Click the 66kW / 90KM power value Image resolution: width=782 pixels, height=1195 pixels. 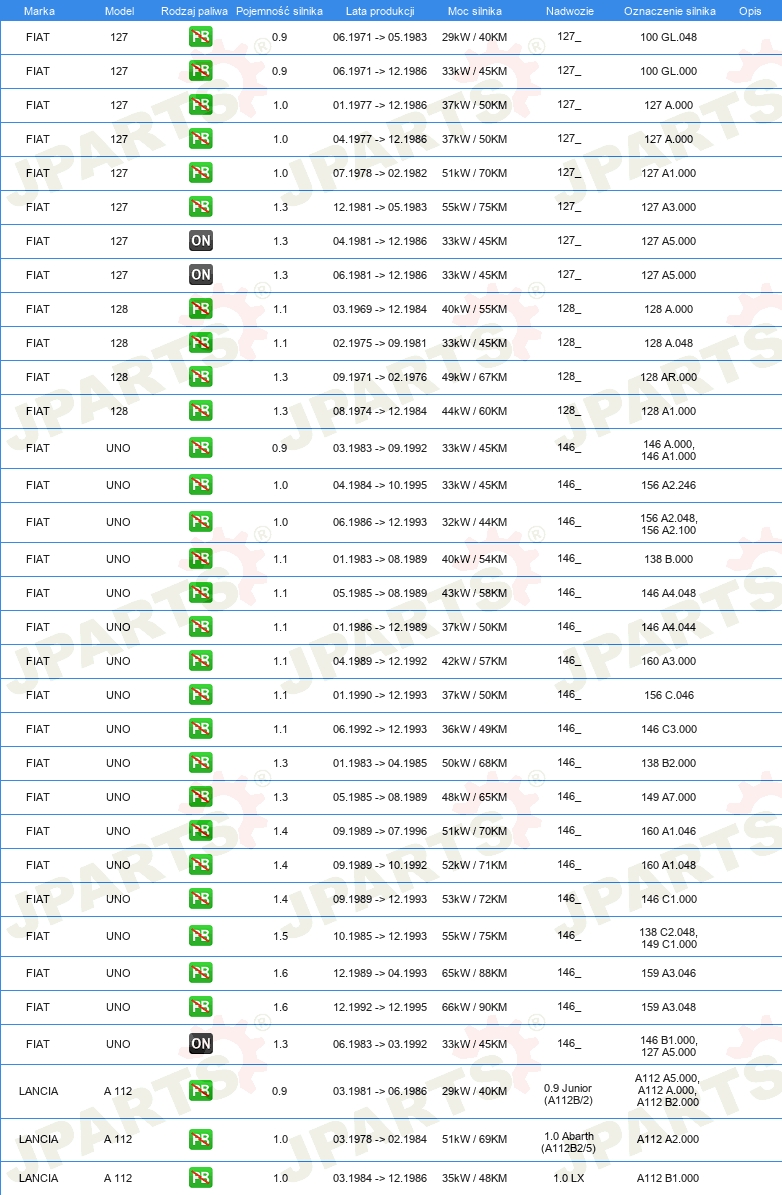click(x=474, y=1007)
